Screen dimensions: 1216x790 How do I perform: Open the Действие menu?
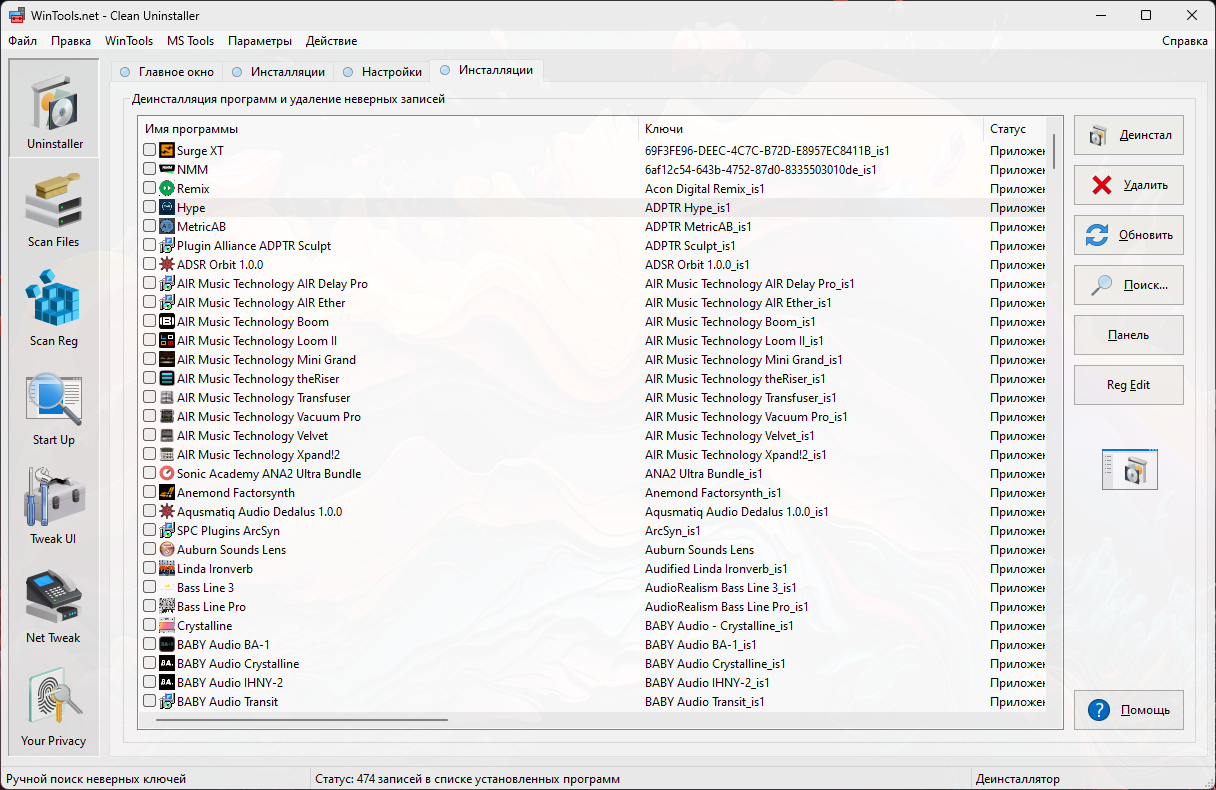(x=331, y=41)
